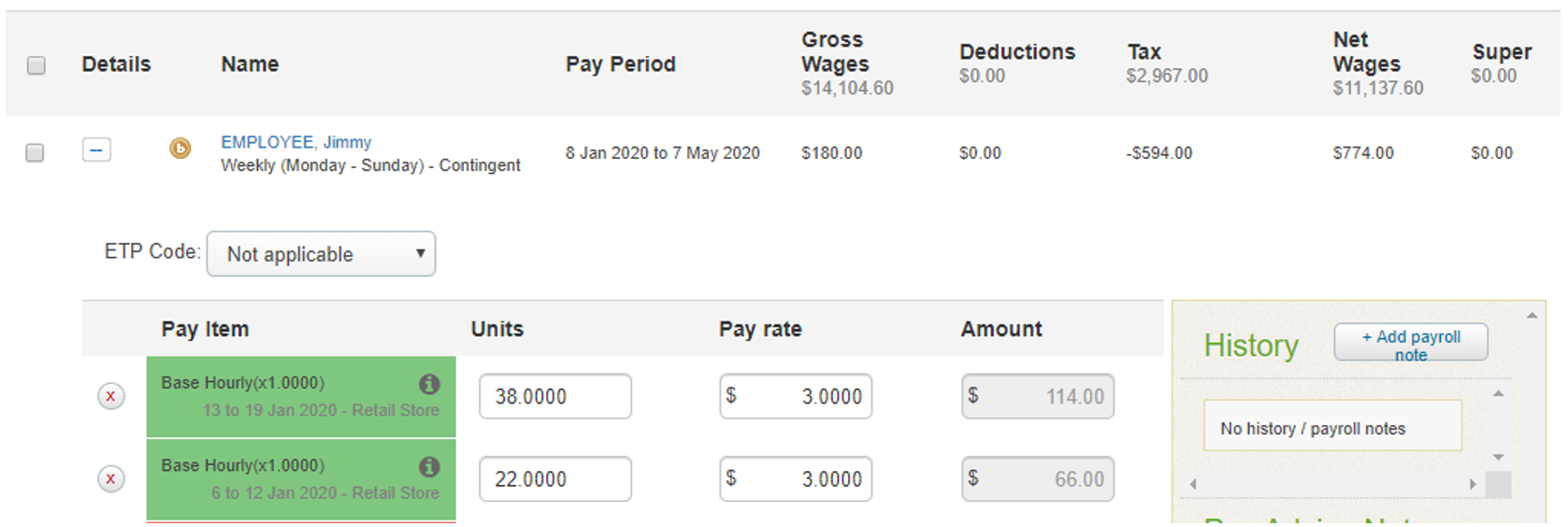Remove the 6 to 12 Jan pay item
Image resolution: width=1568 pixels, height=527 pixels.
click(111, 478)
